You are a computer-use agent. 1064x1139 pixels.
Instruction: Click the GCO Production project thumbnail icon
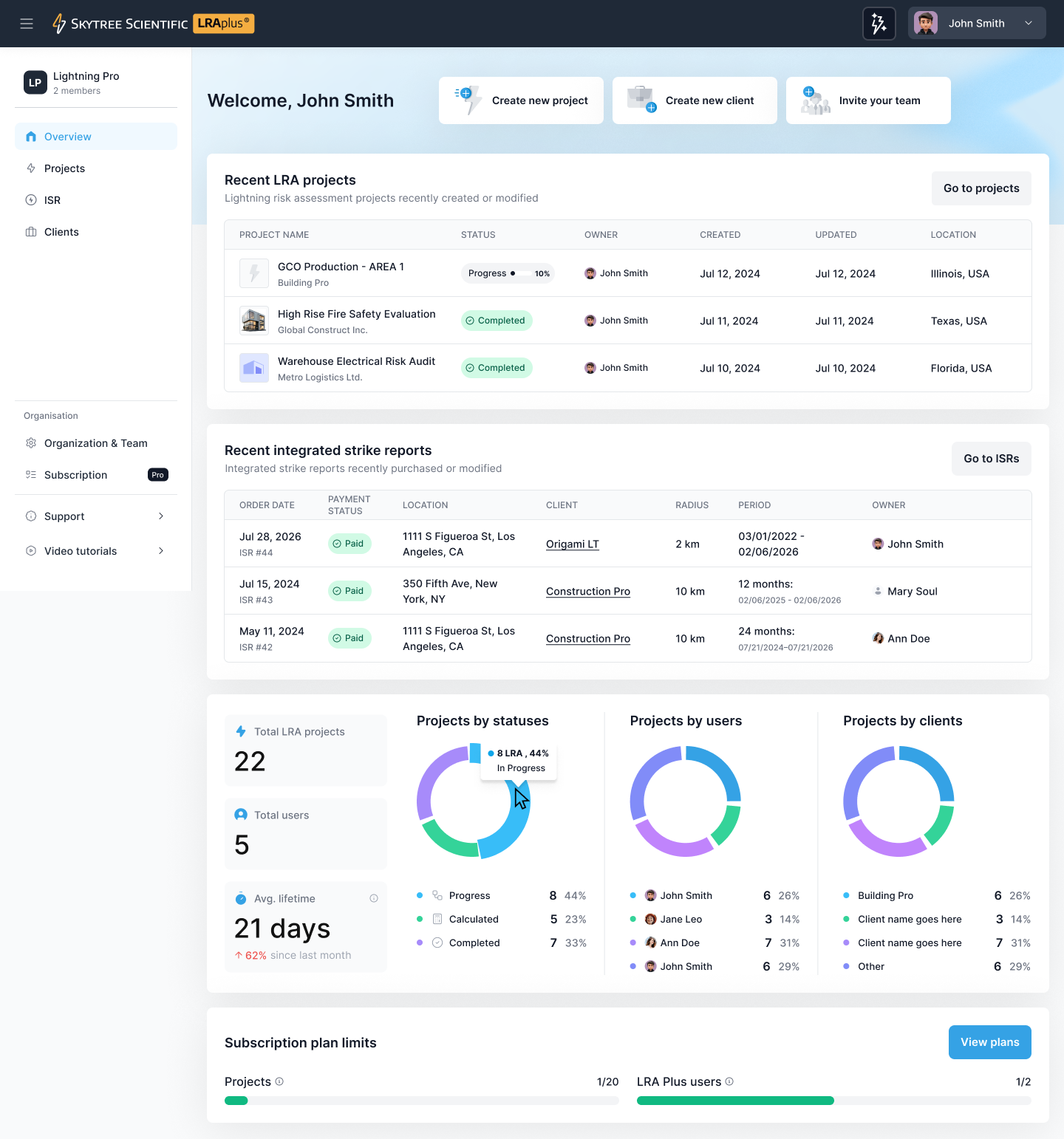[x=254, y=273]
